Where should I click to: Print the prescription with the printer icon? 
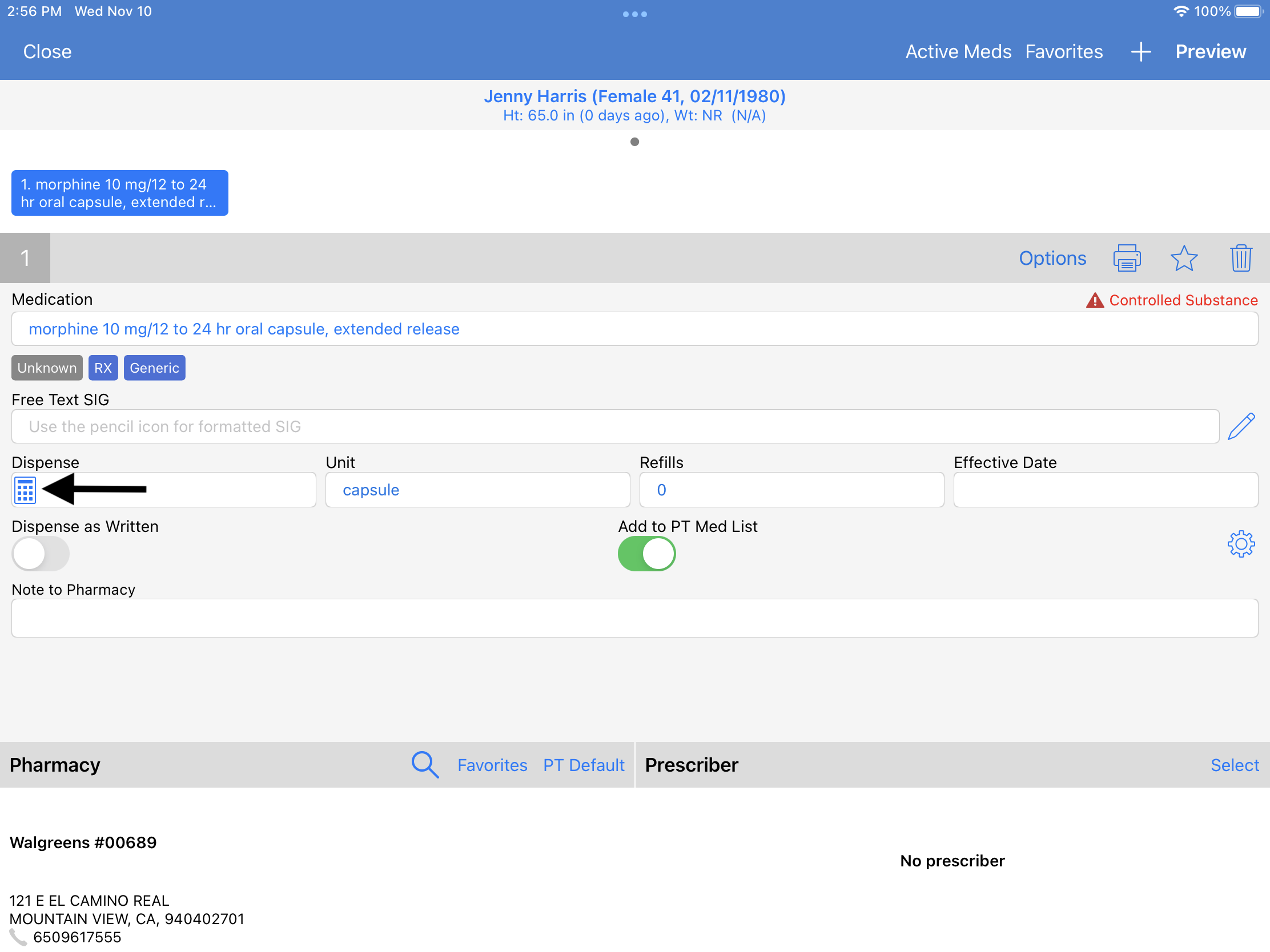1127,257
